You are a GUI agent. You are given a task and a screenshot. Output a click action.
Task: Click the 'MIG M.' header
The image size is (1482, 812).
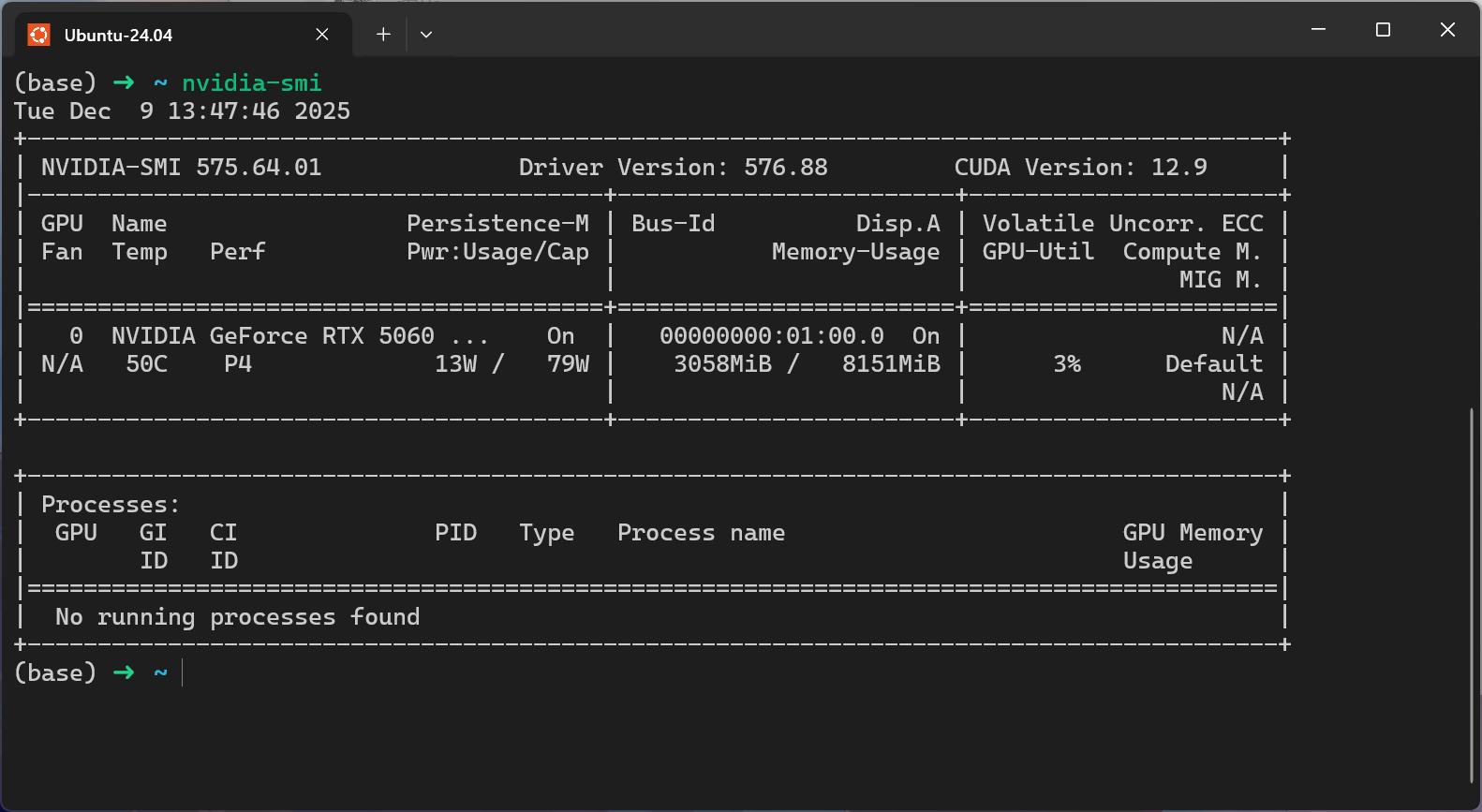pos(1221,280)
